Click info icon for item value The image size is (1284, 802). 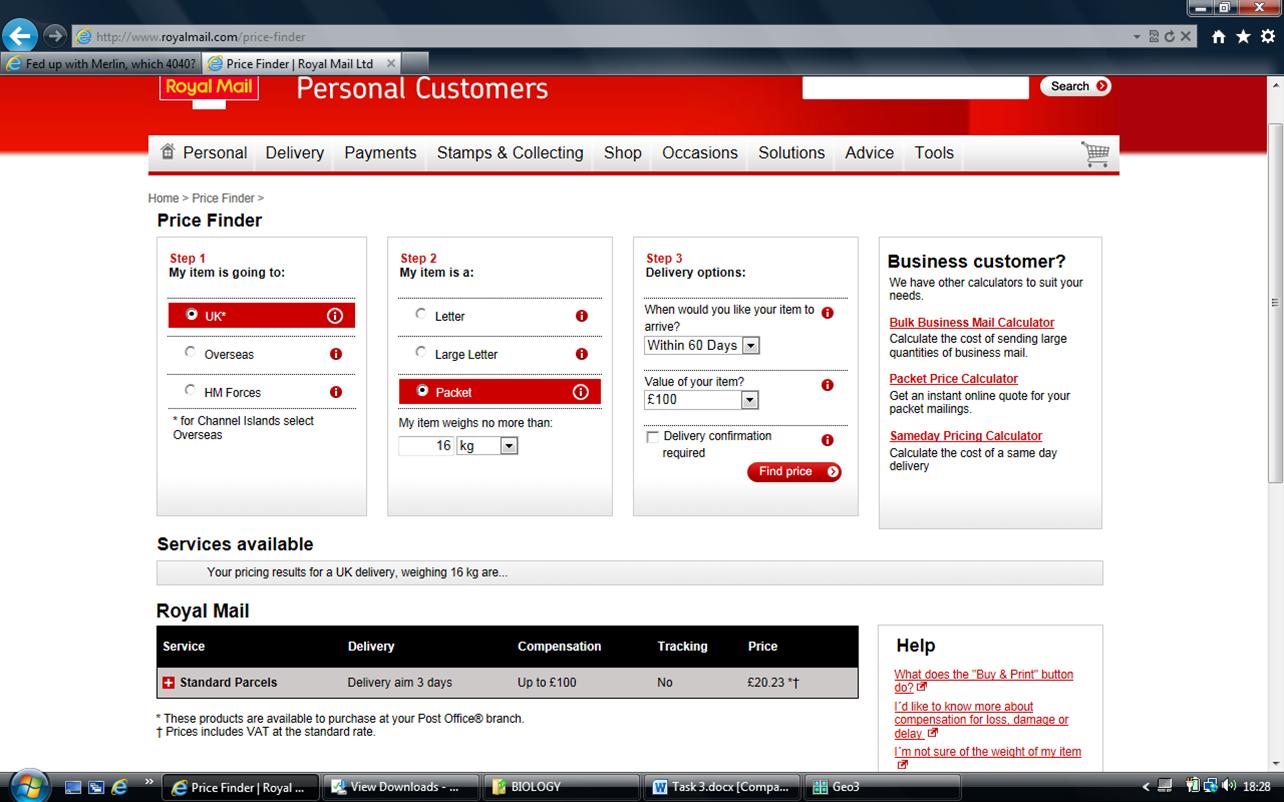[827, 385]
